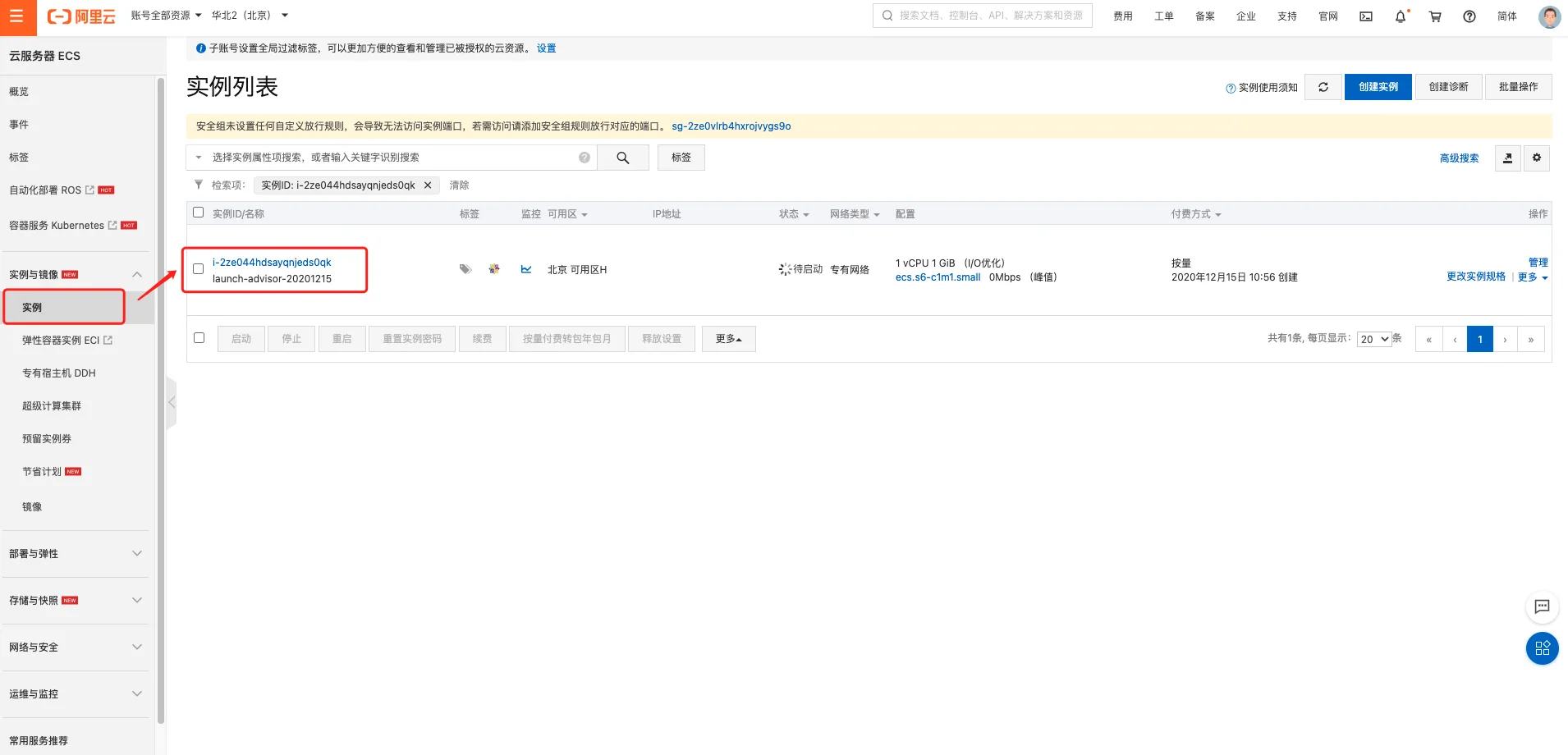
Task: Open 镜像 in the sidebar menu
Action: (x=32, y=507)
